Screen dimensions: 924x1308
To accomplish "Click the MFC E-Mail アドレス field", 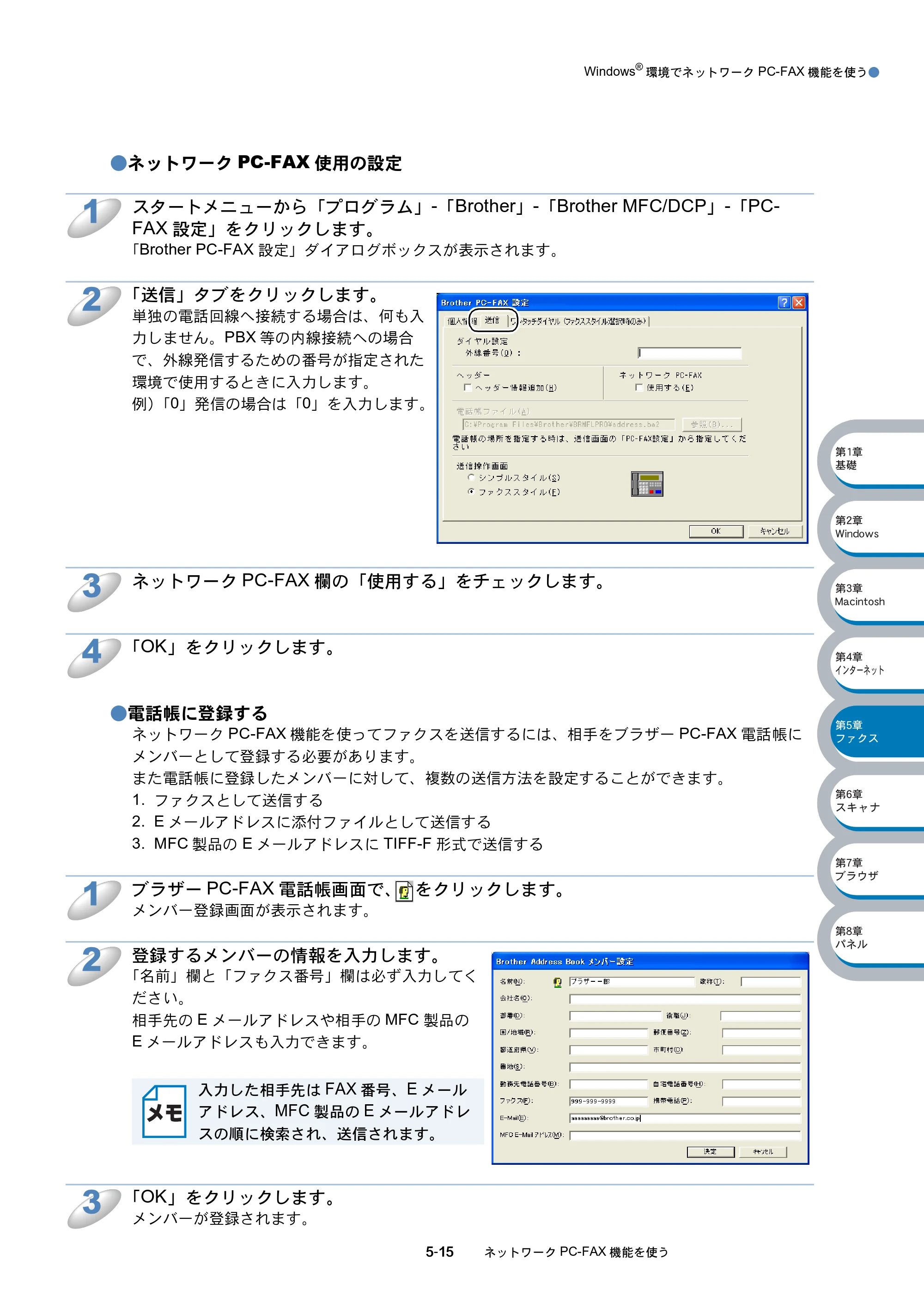I will coord(685,1135).
